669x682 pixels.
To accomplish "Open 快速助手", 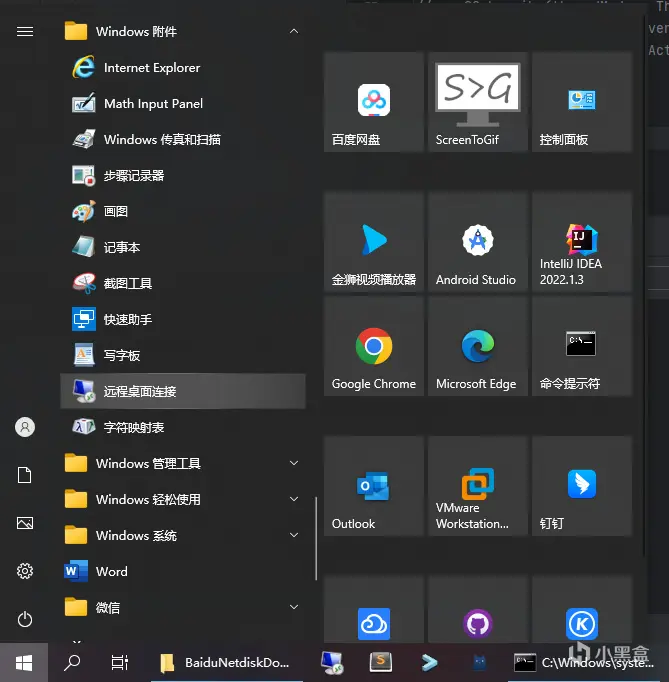I will (183, 320).
